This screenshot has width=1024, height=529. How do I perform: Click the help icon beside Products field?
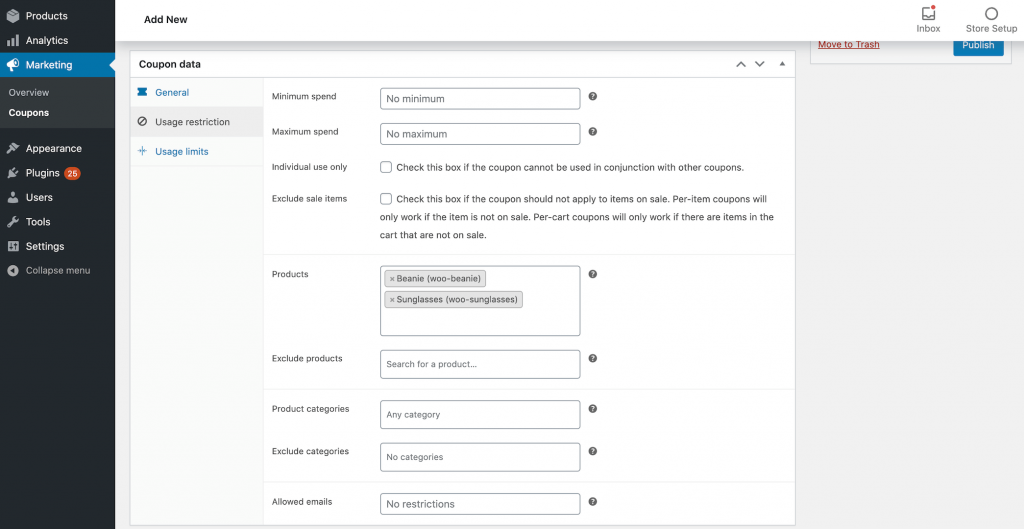click(x=593, y=274)
